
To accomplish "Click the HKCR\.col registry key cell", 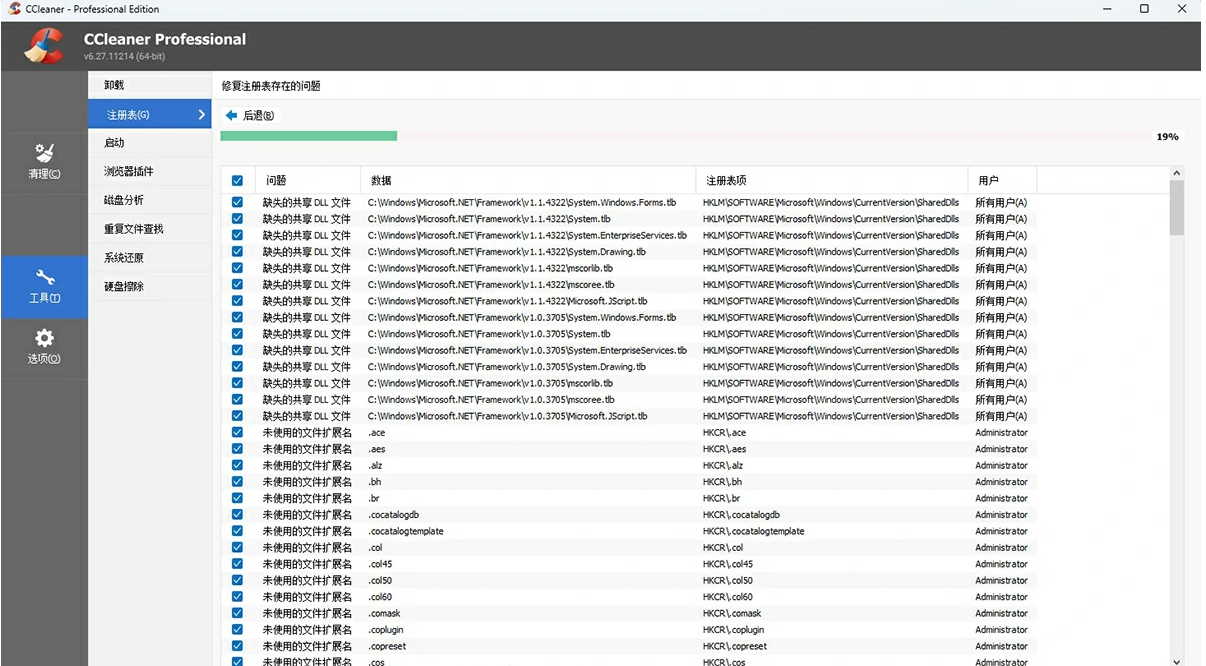I will coord(722,548).
